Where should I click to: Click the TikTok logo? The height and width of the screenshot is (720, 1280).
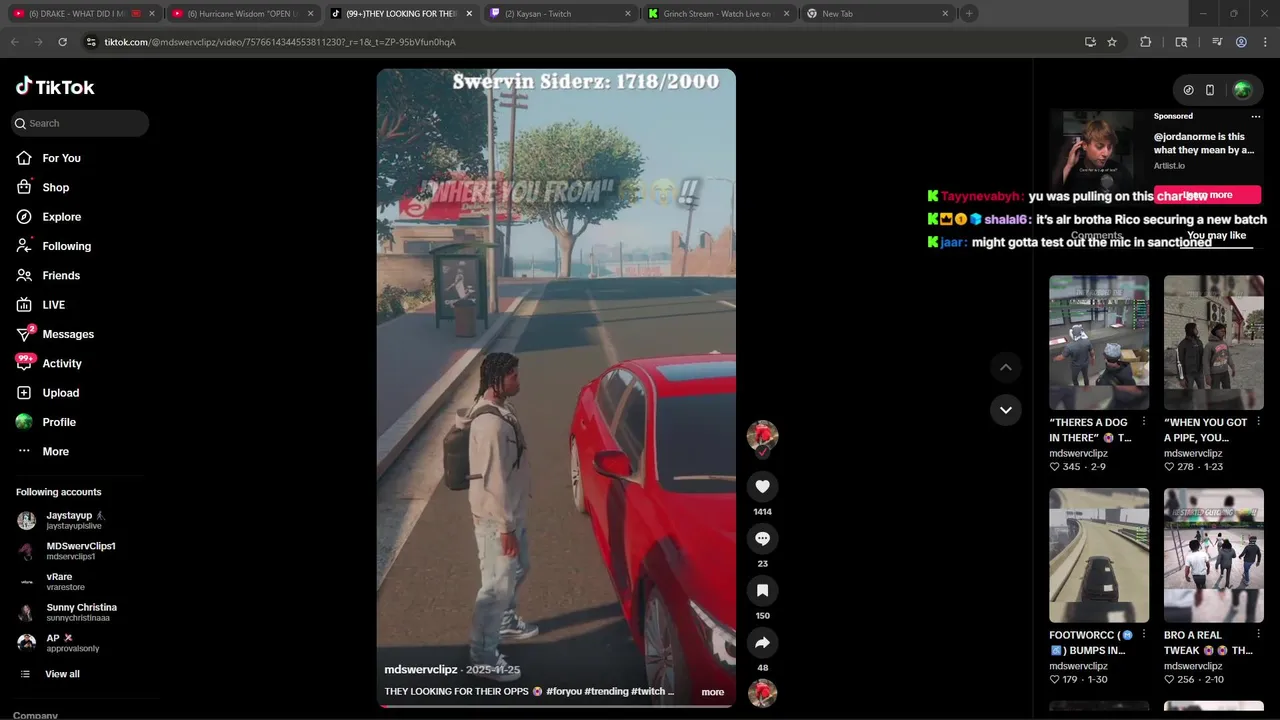(55, 87)
